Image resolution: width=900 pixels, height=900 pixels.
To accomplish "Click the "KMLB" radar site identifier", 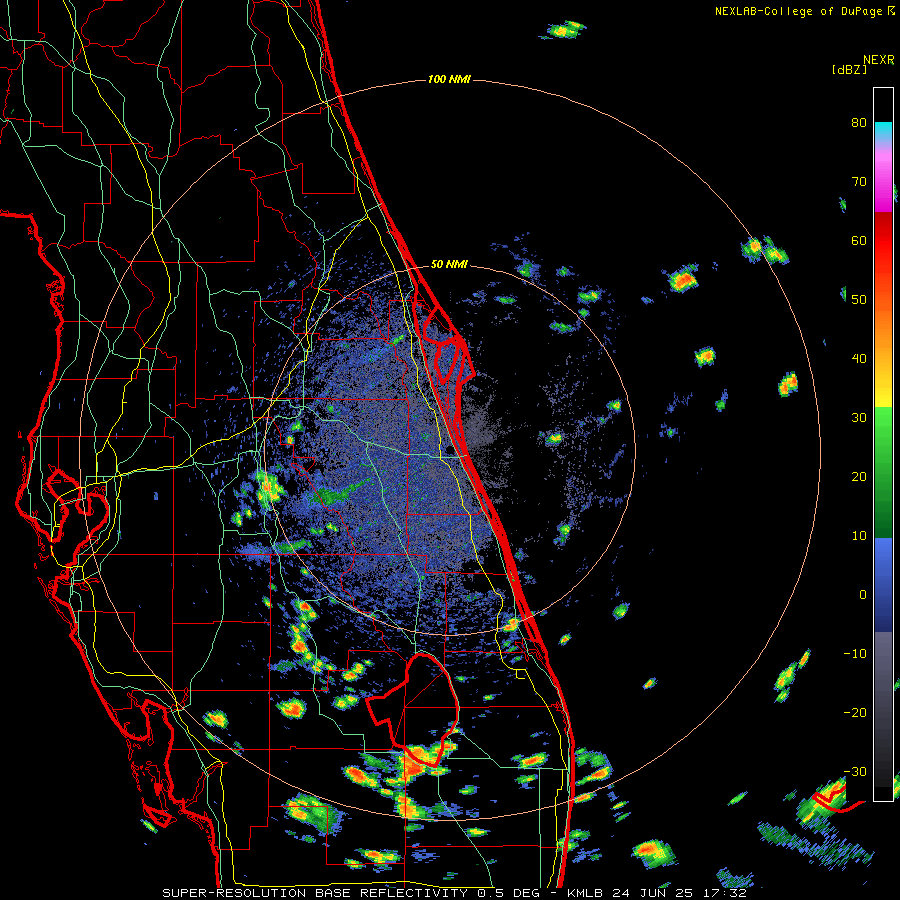I will point(587,893).
